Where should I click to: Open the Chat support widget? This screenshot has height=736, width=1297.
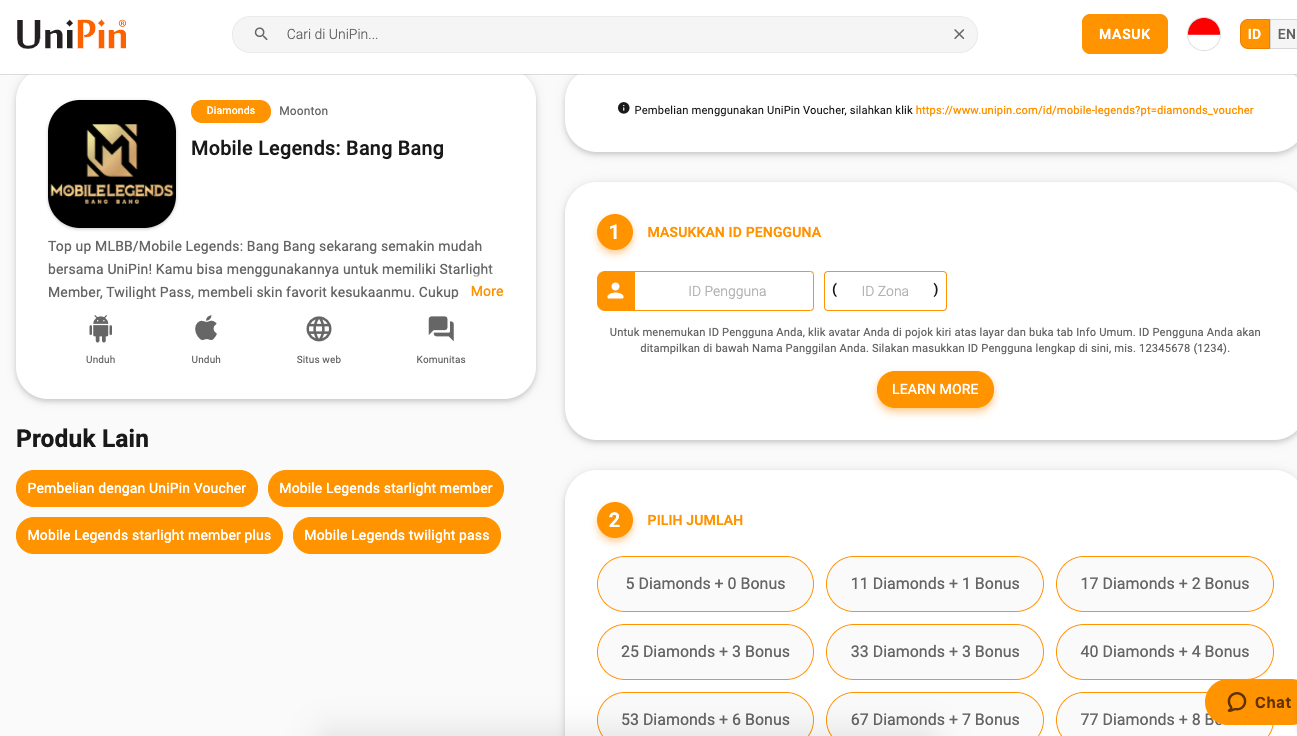pos(1257,702)
